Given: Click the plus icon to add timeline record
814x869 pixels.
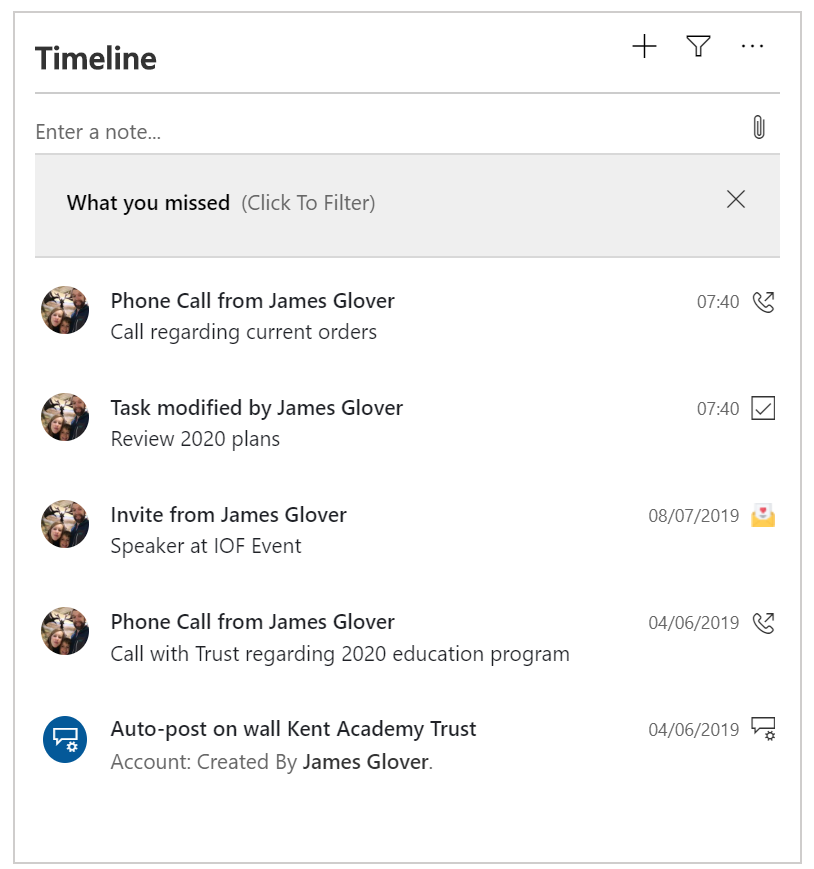Looking at the screenshot, I should point(644,46).
